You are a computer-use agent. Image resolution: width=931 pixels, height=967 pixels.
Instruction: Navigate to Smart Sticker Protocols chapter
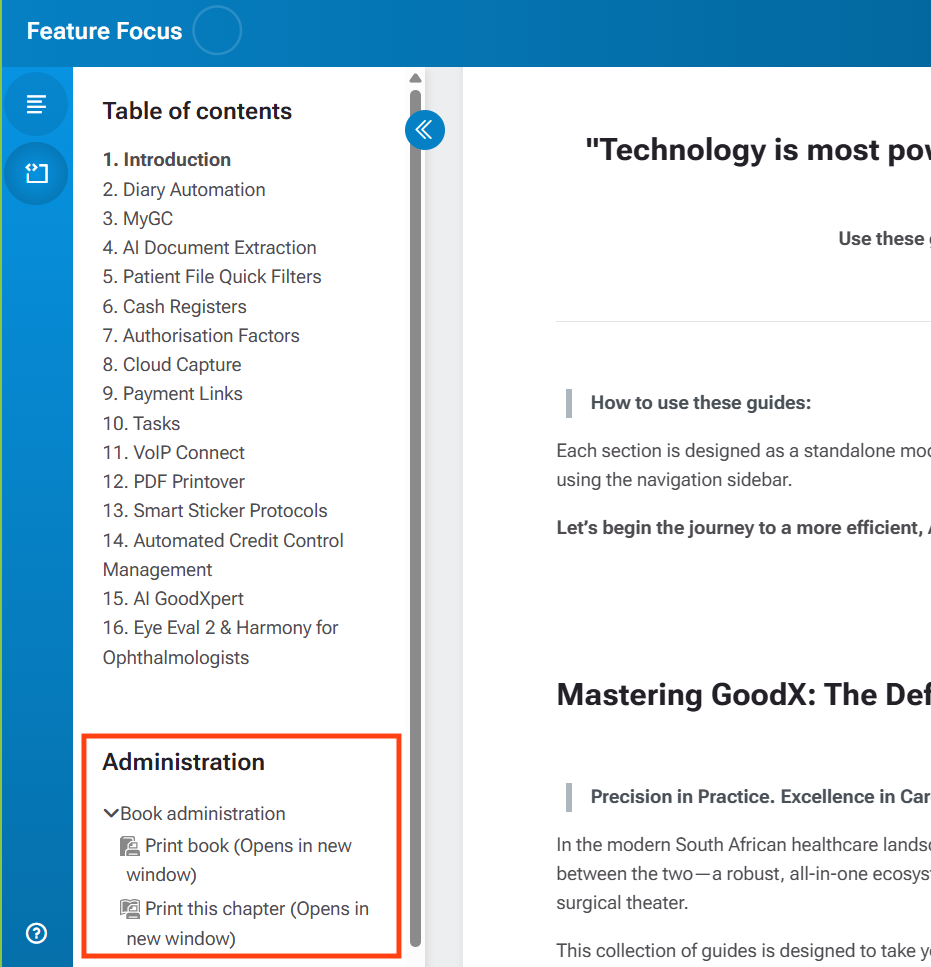tap(215, 511)
